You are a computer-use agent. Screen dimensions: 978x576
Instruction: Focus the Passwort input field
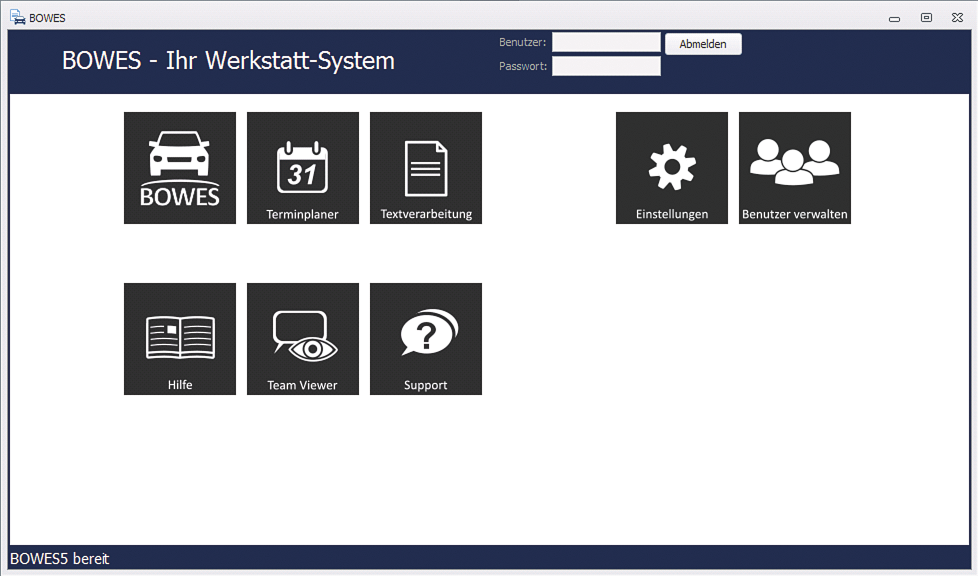(x=606, y=66)
